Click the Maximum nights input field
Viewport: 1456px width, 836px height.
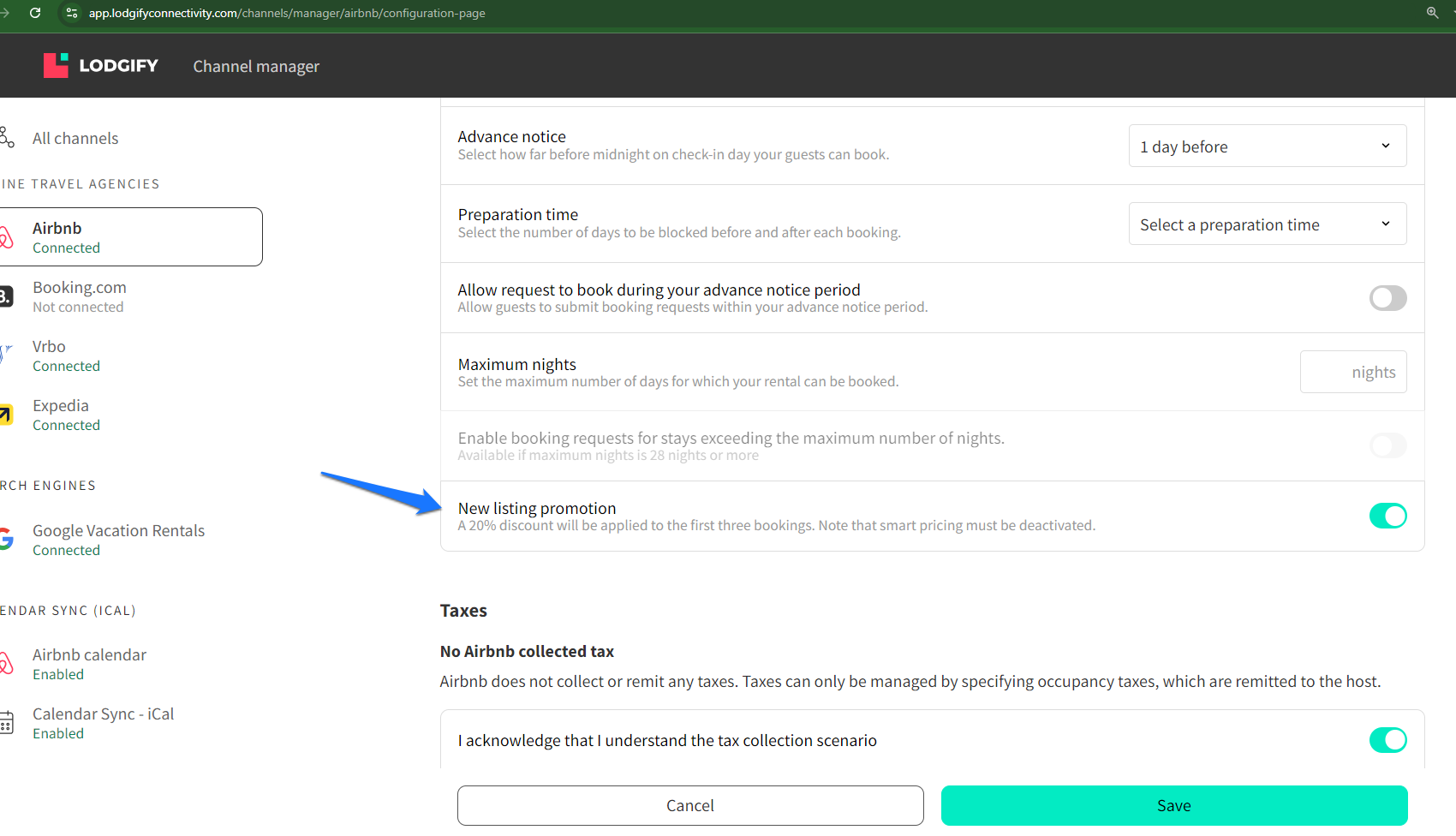coord(1353,372)
